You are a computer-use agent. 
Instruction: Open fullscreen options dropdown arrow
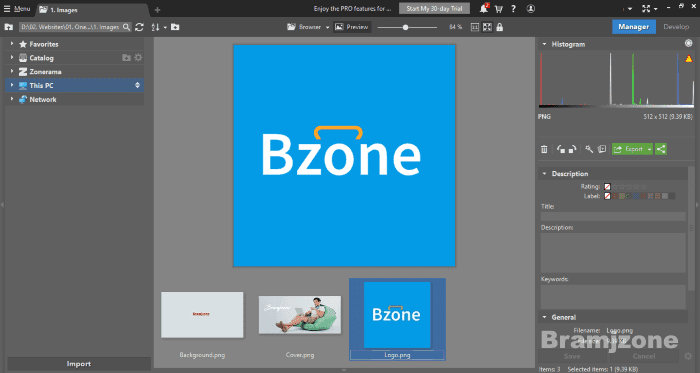click(x=655, y=9)
